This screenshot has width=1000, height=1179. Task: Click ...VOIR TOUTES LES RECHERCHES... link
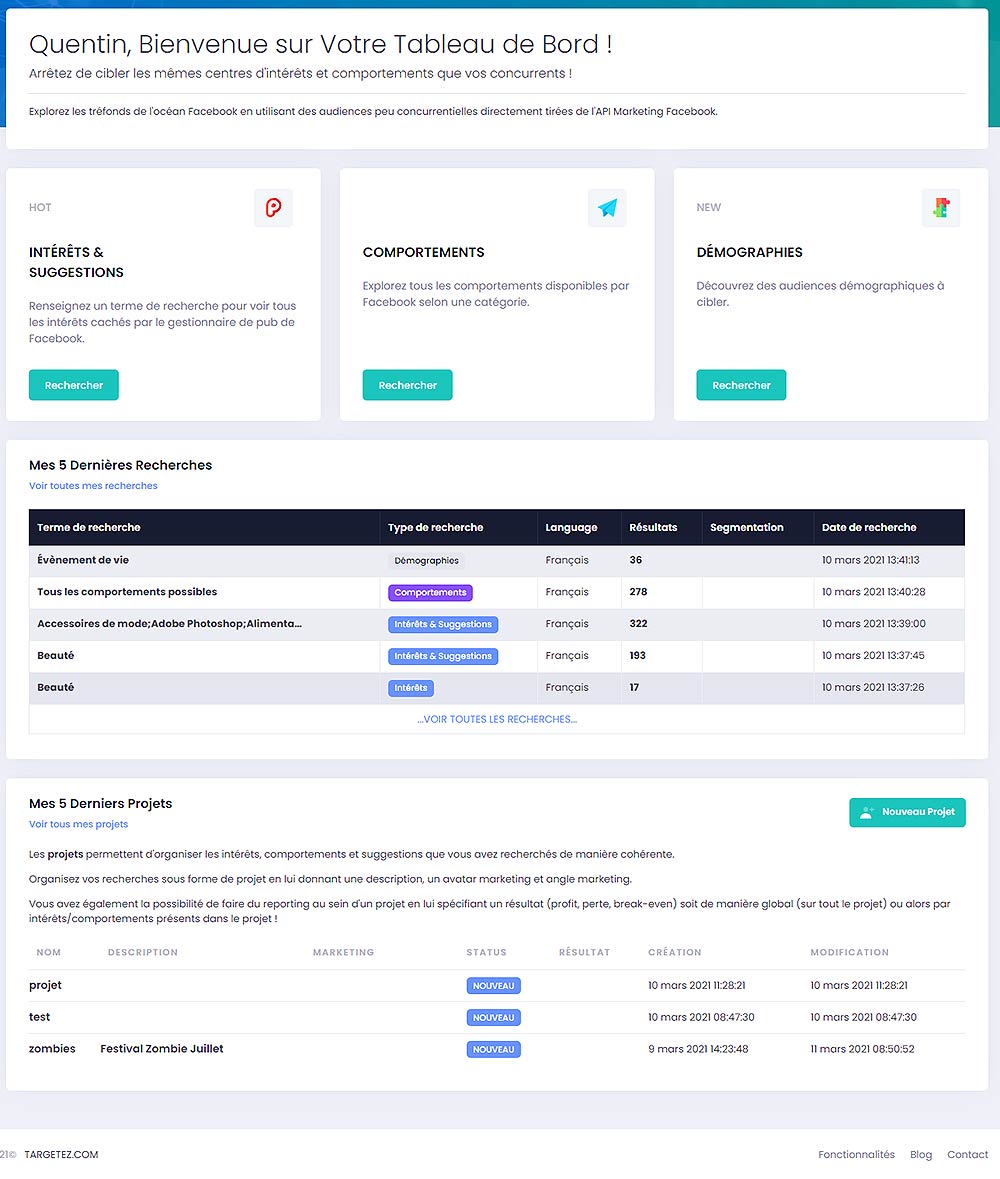pos(497,720)
